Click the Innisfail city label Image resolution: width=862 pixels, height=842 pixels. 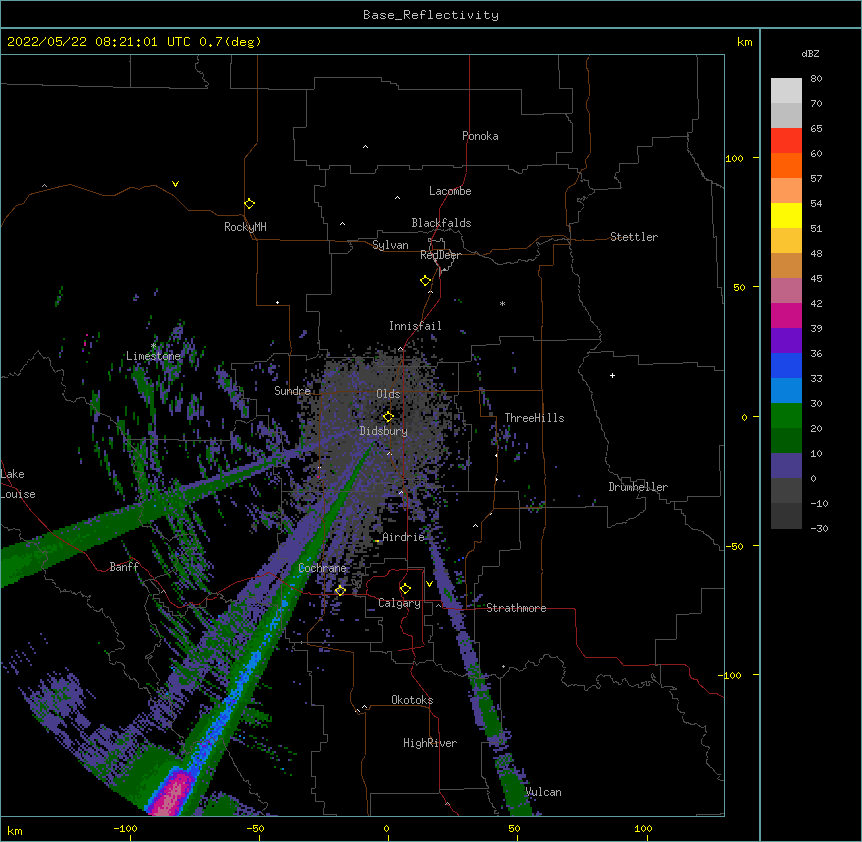point(415,326)
